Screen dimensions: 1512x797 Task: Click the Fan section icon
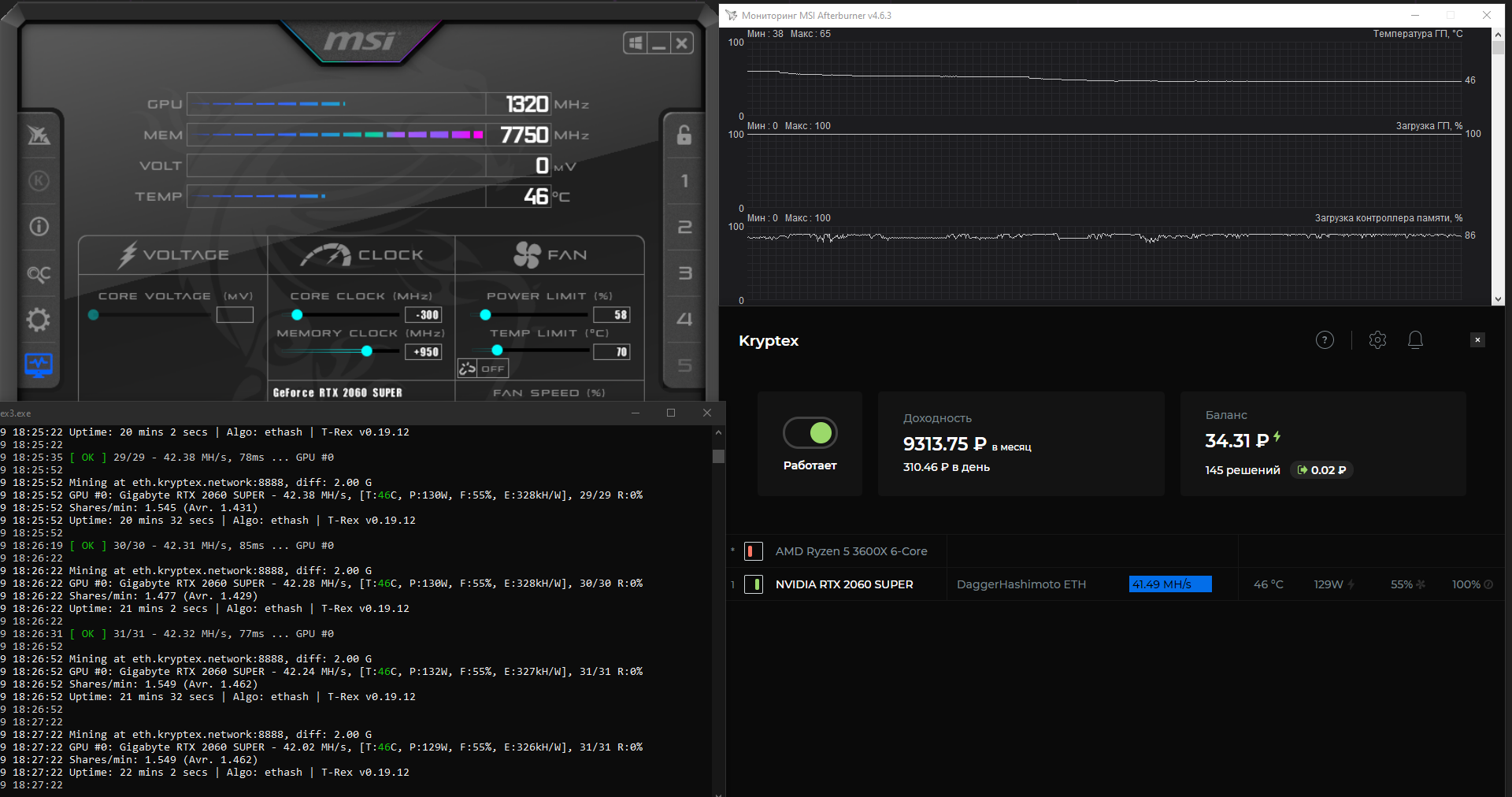(x=527, y=254)
